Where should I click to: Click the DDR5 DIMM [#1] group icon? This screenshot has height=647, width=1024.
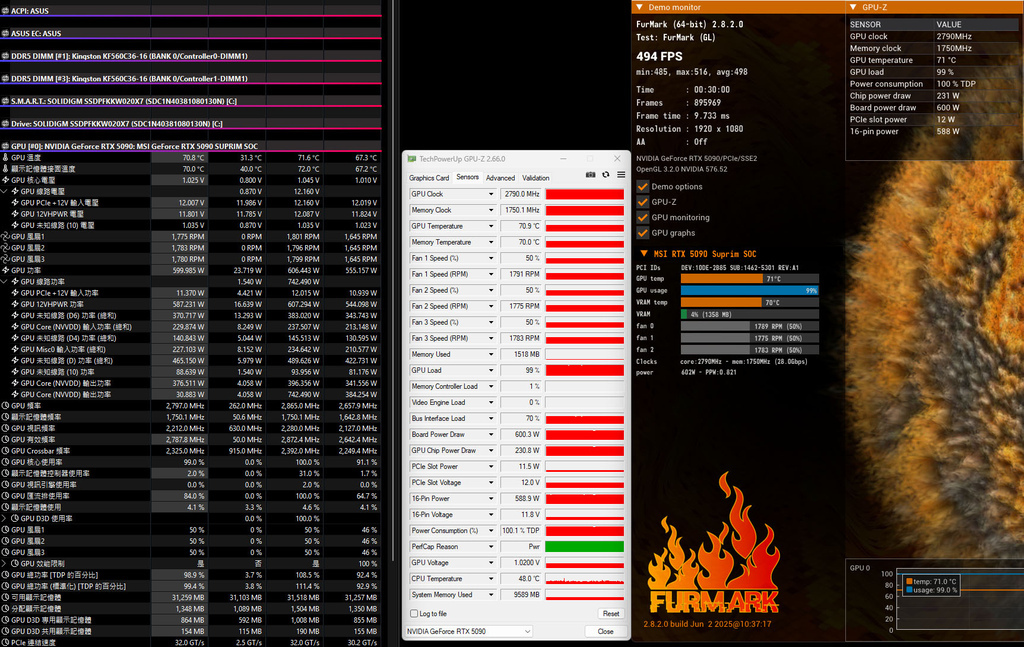[5, 56]
